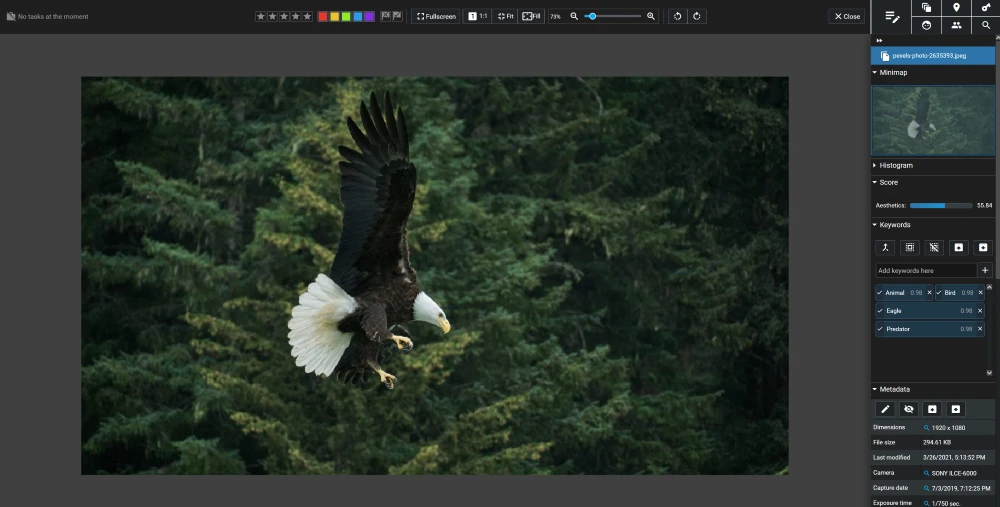The height and width of the screenshot is (507, 1000).
Task: Open the edit metadata list panel icon
Action: tap(892, 17)
